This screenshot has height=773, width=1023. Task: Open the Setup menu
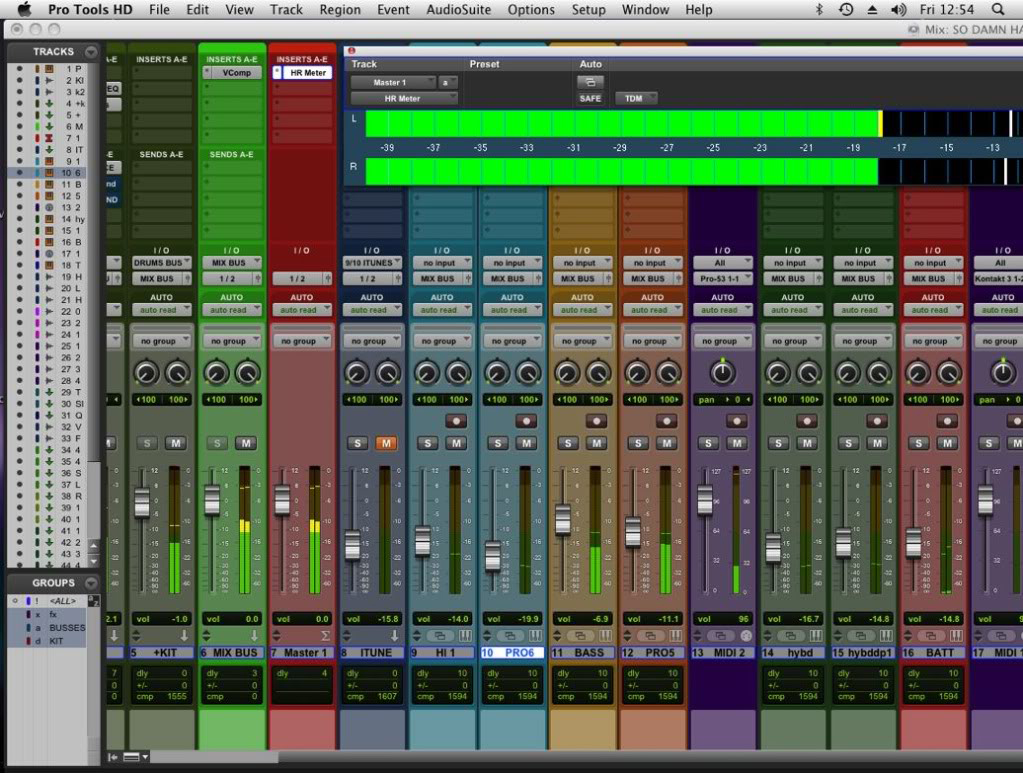pyautogui.click(x=588, y=9)
